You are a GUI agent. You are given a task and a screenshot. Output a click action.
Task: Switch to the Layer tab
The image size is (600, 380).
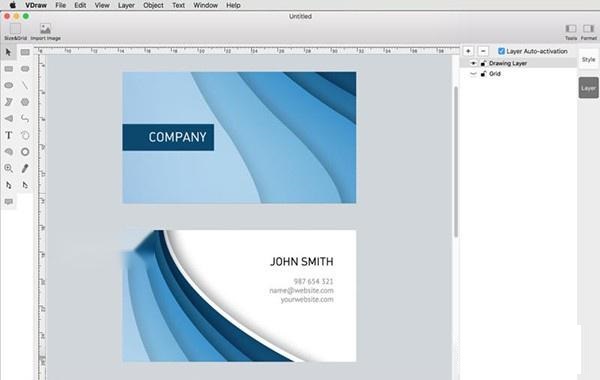[589, 88]
